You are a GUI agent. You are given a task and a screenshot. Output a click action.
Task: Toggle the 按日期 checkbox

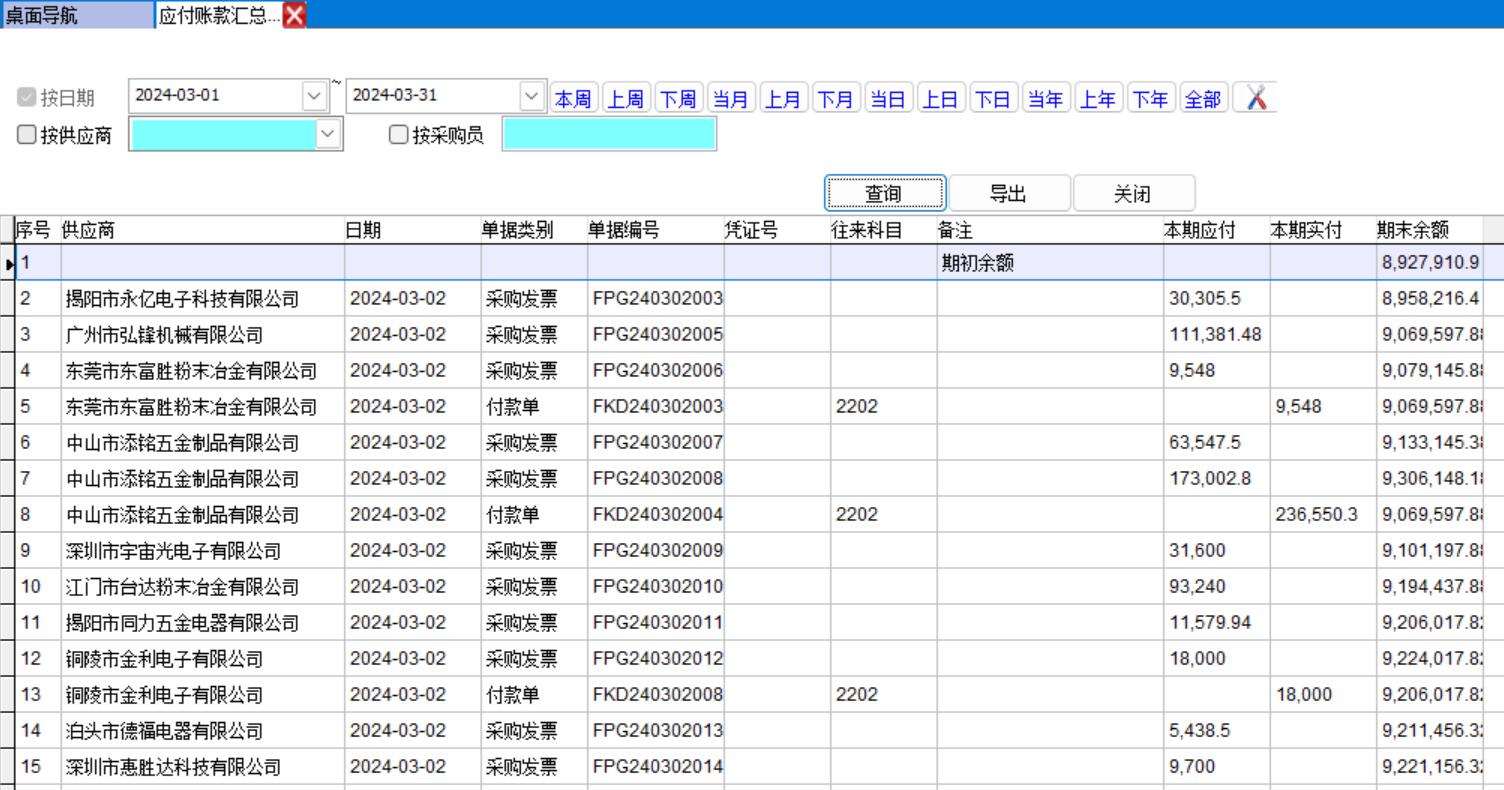pyautogui.click(x=27, y=98)
